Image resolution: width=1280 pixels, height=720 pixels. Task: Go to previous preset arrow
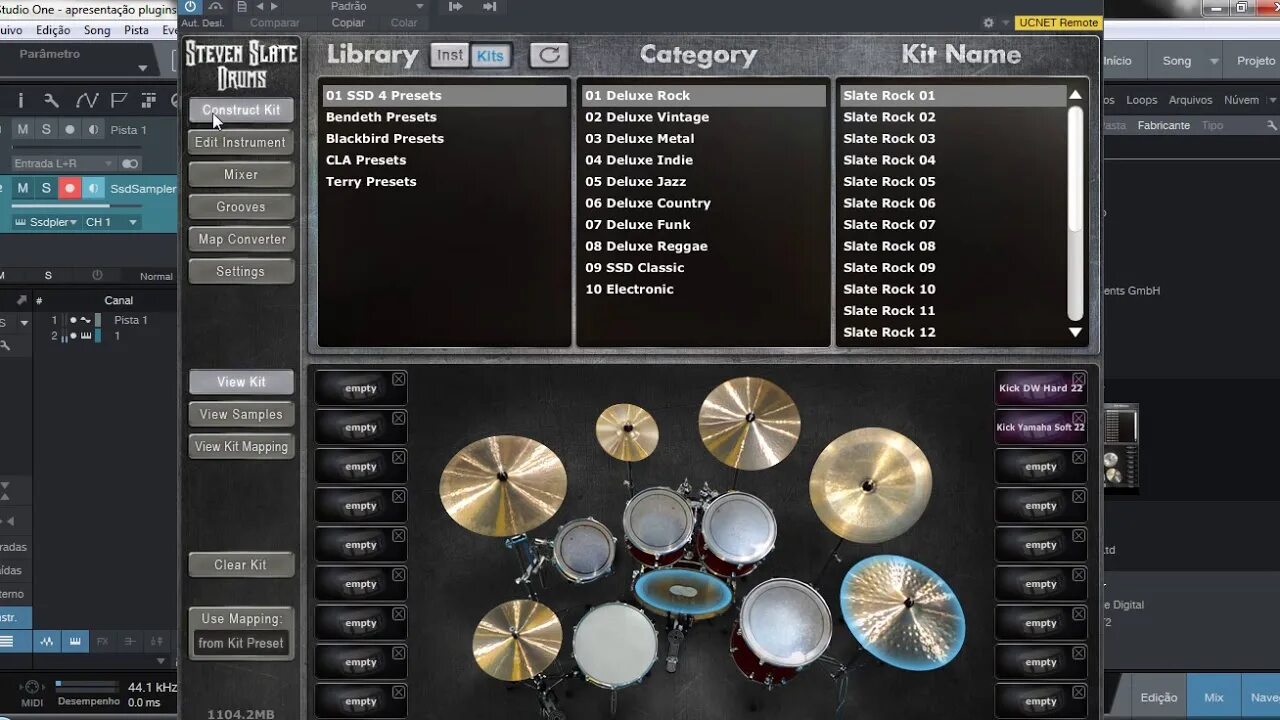(x=261, y=6)
